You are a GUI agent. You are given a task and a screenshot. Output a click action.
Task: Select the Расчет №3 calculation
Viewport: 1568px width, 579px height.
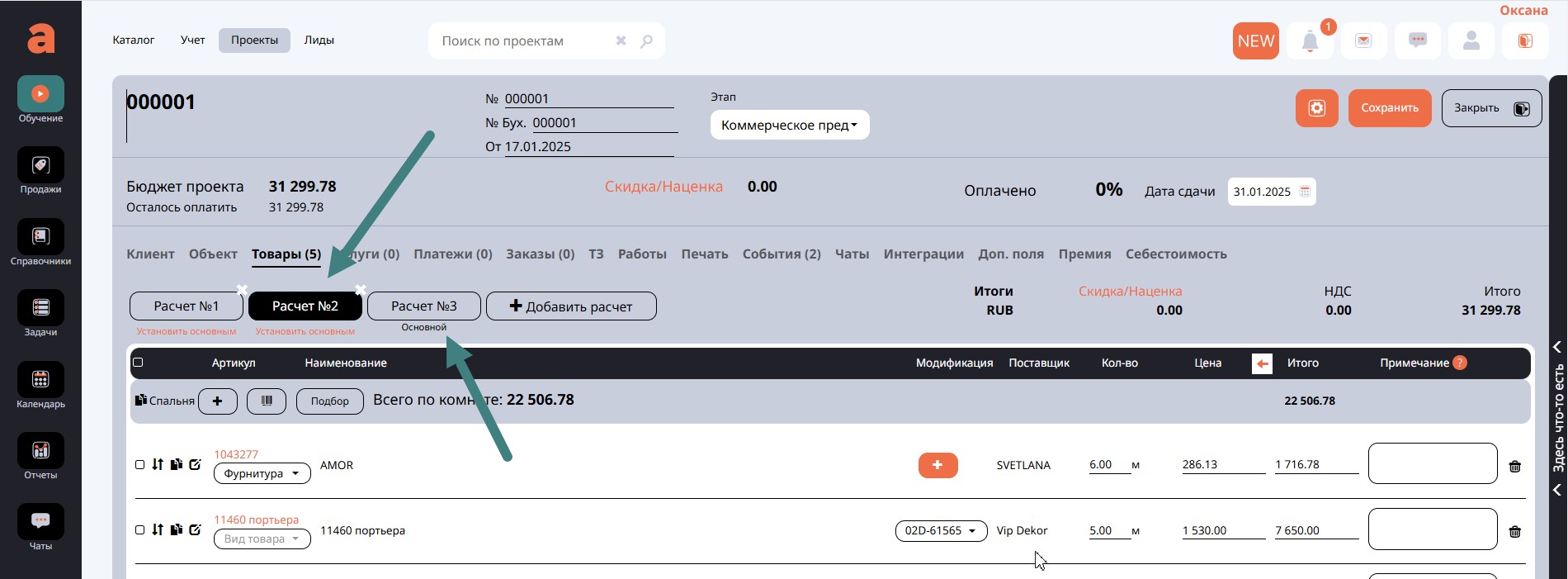click(x=423, y=306)
